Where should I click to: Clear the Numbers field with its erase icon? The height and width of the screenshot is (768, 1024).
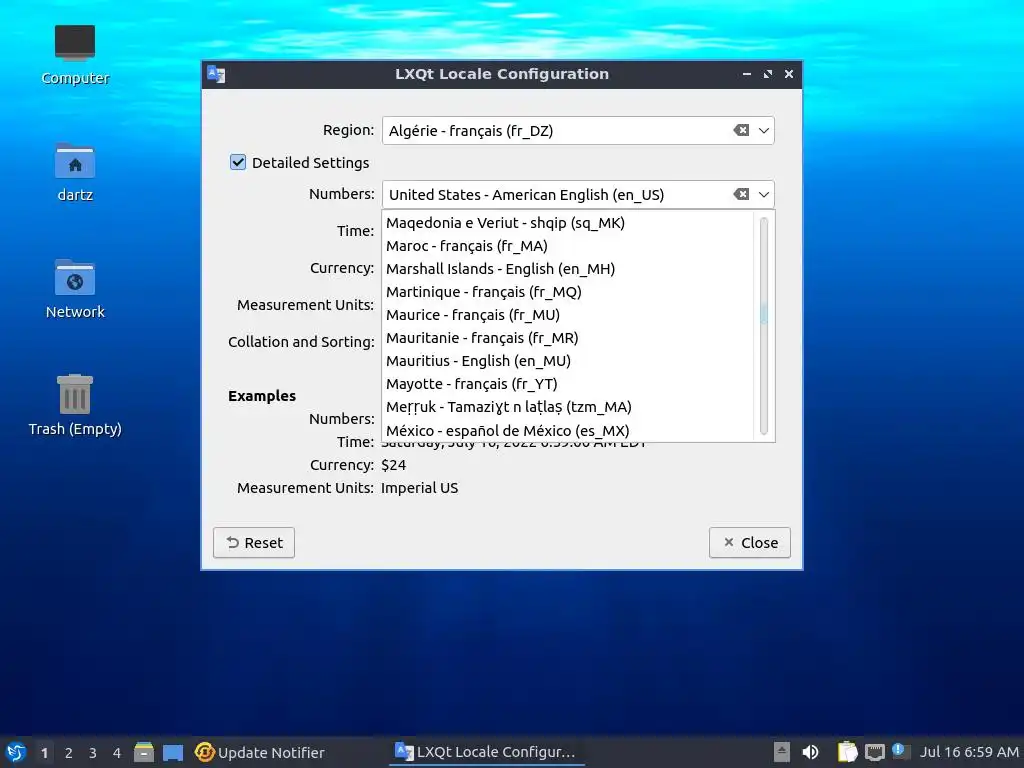741,194
